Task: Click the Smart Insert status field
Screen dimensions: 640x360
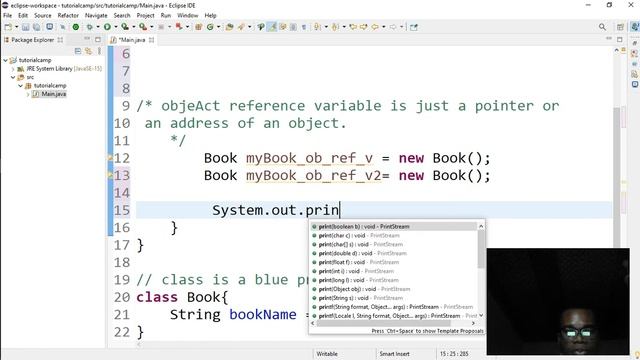Action: [394, 354]
